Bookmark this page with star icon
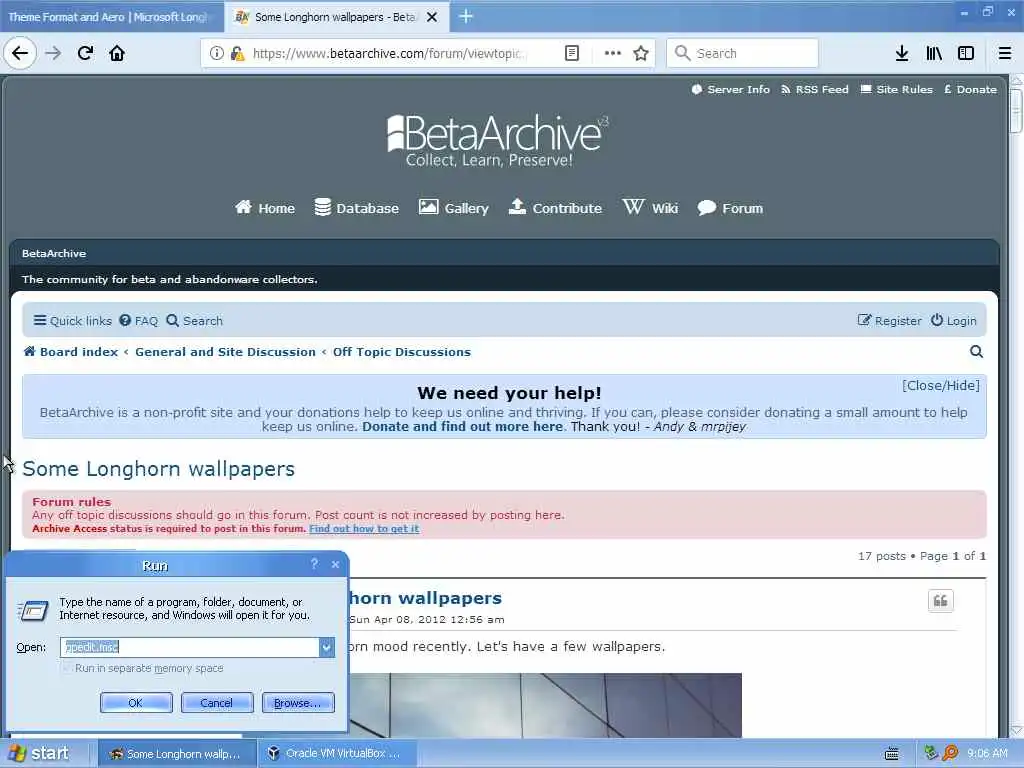1024x768 pixels. pos(641,54)
